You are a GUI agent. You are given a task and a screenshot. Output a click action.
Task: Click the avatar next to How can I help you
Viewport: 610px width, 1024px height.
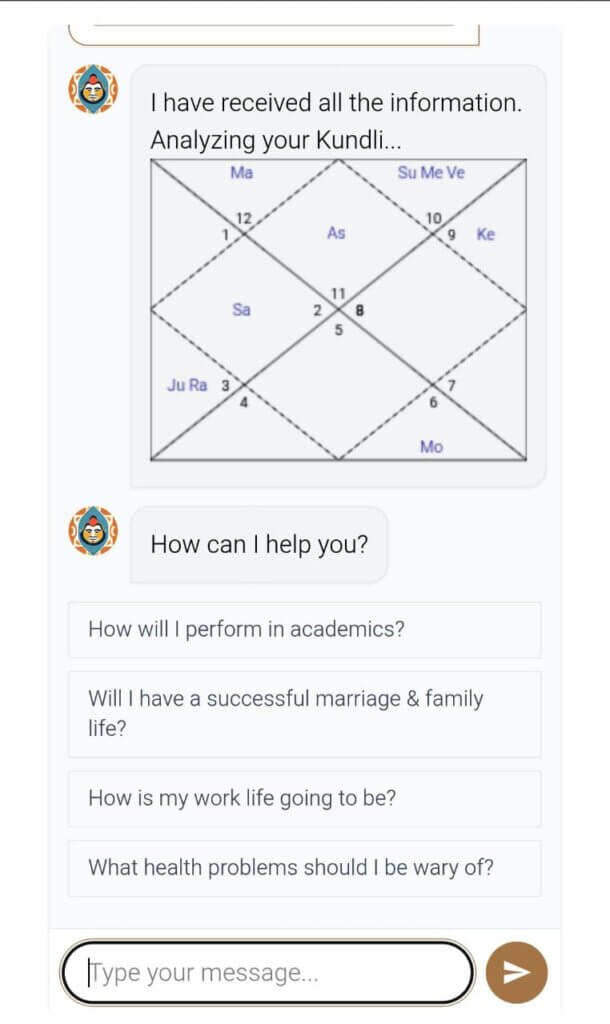[93, 530]
